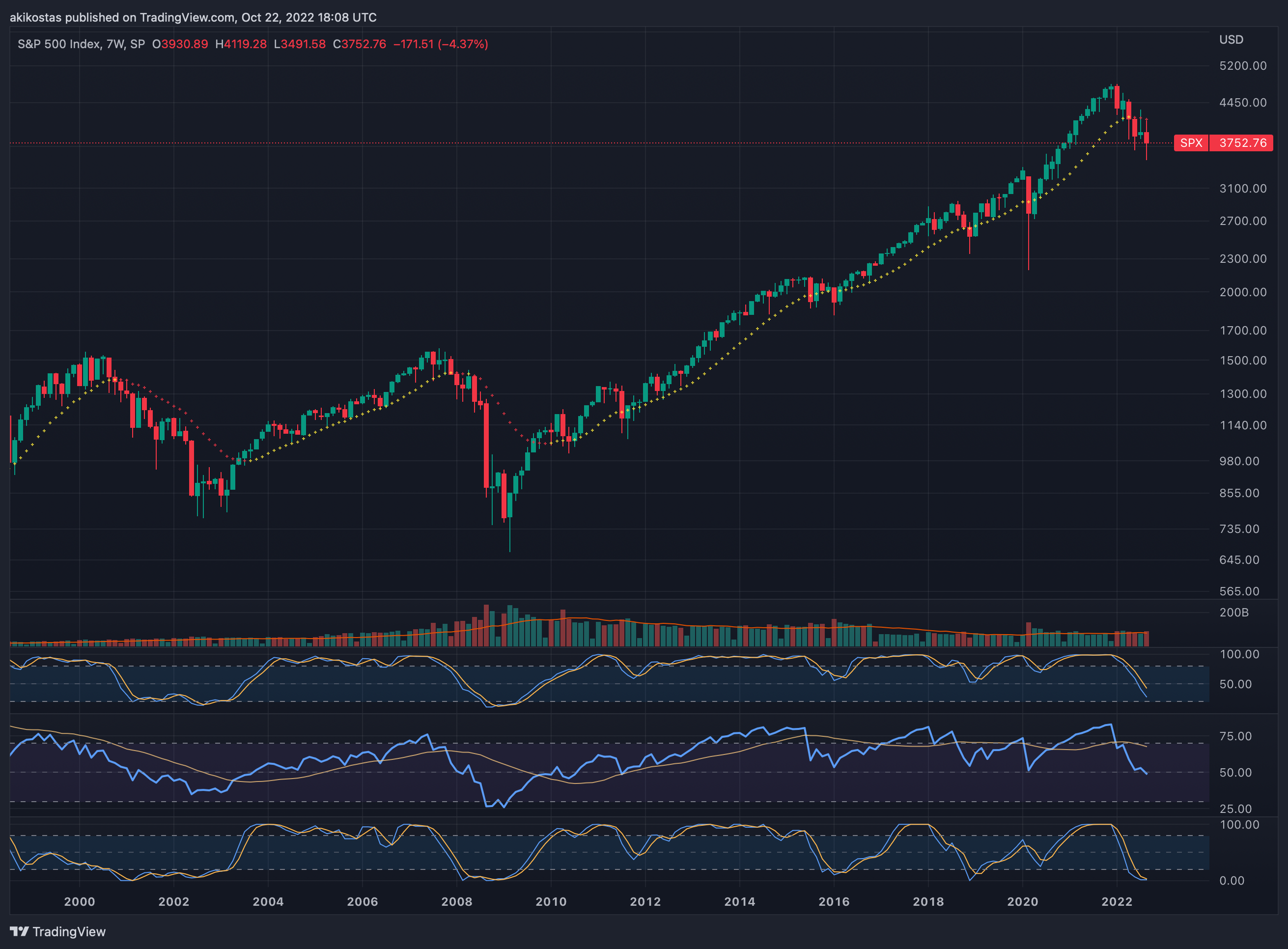1288x949 pixels.
Task: Click the 2004 year label on time axis
Action: pyautogui.click(x=268, y=901)
